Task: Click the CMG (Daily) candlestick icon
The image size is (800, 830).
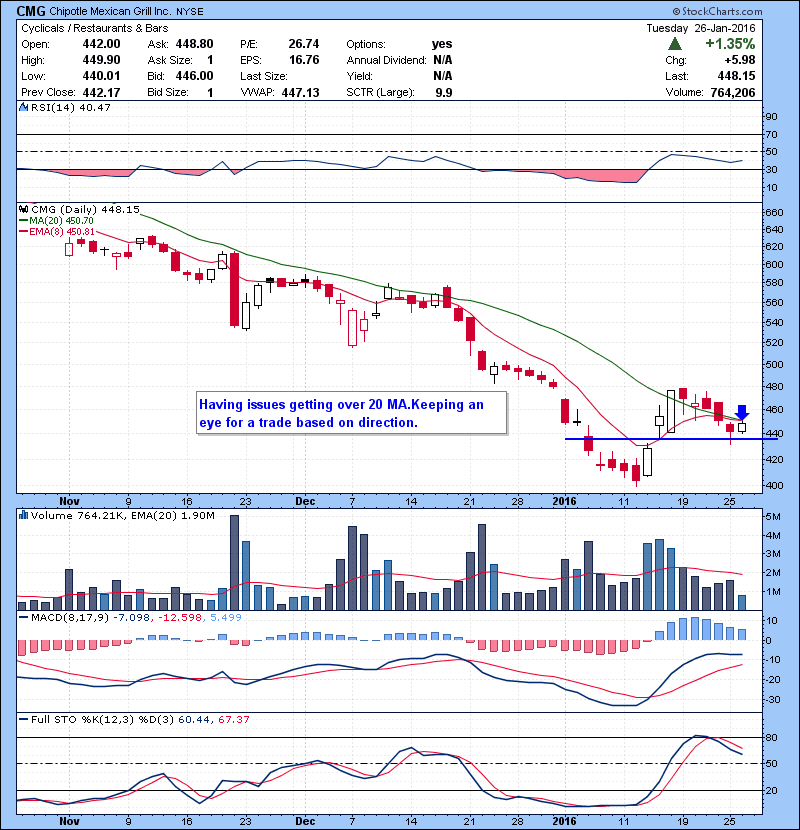Action: [23, 209]
